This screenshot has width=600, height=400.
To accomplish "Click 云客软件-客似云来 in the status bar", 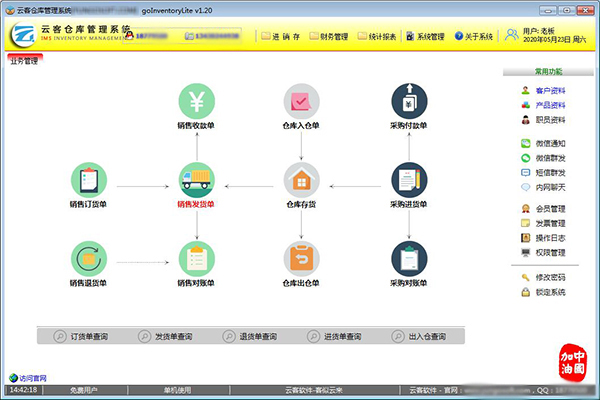I will [314, 390].
